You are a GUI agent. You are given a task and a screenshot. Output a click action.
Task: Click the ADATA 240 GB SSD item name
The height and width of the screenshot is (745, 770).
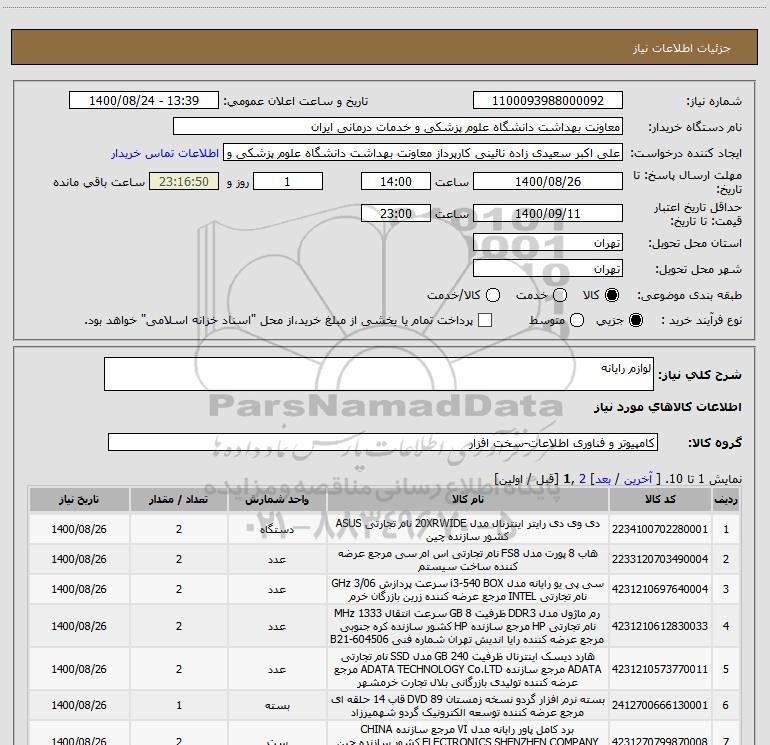(468, 669)
